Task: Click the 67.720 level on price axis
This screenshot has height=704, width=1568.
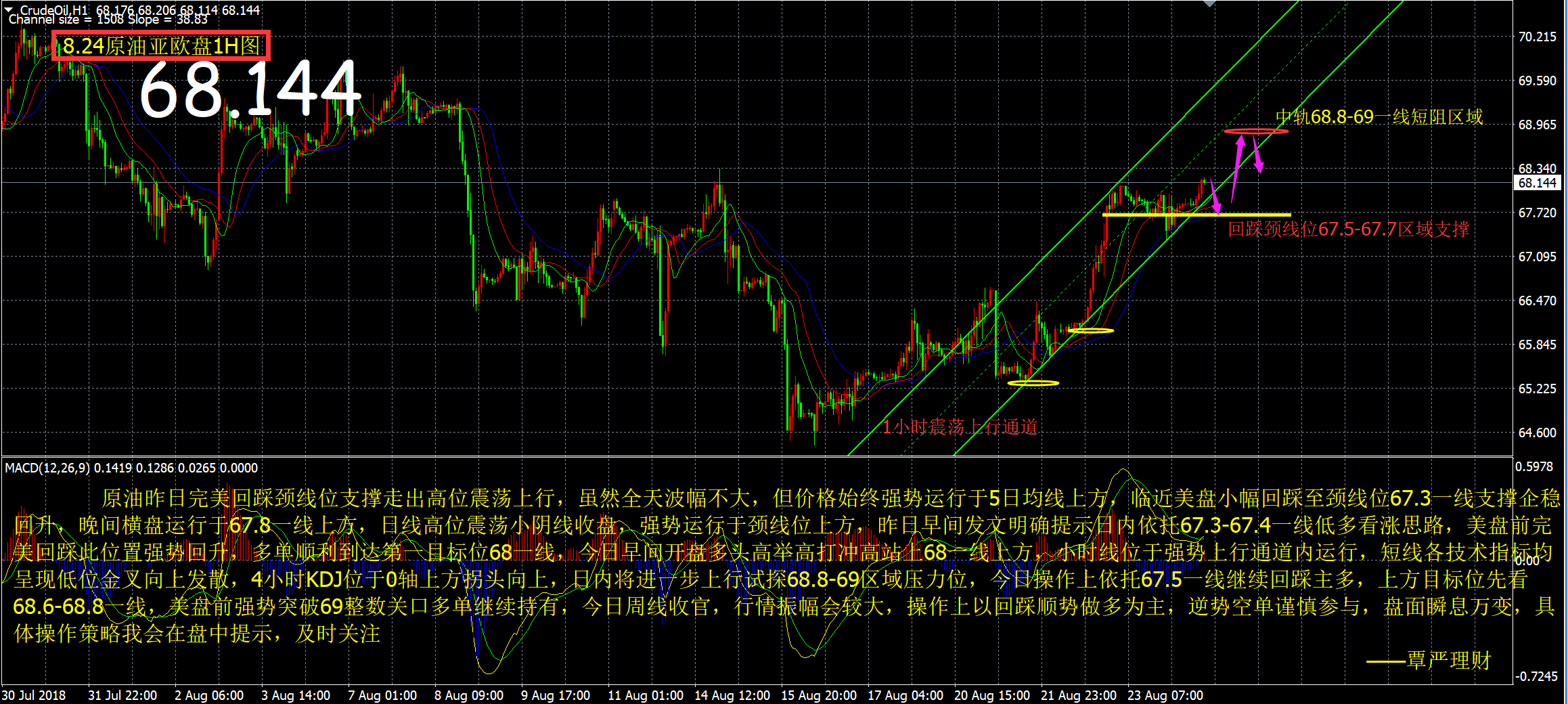Action: coord(1538,213)
